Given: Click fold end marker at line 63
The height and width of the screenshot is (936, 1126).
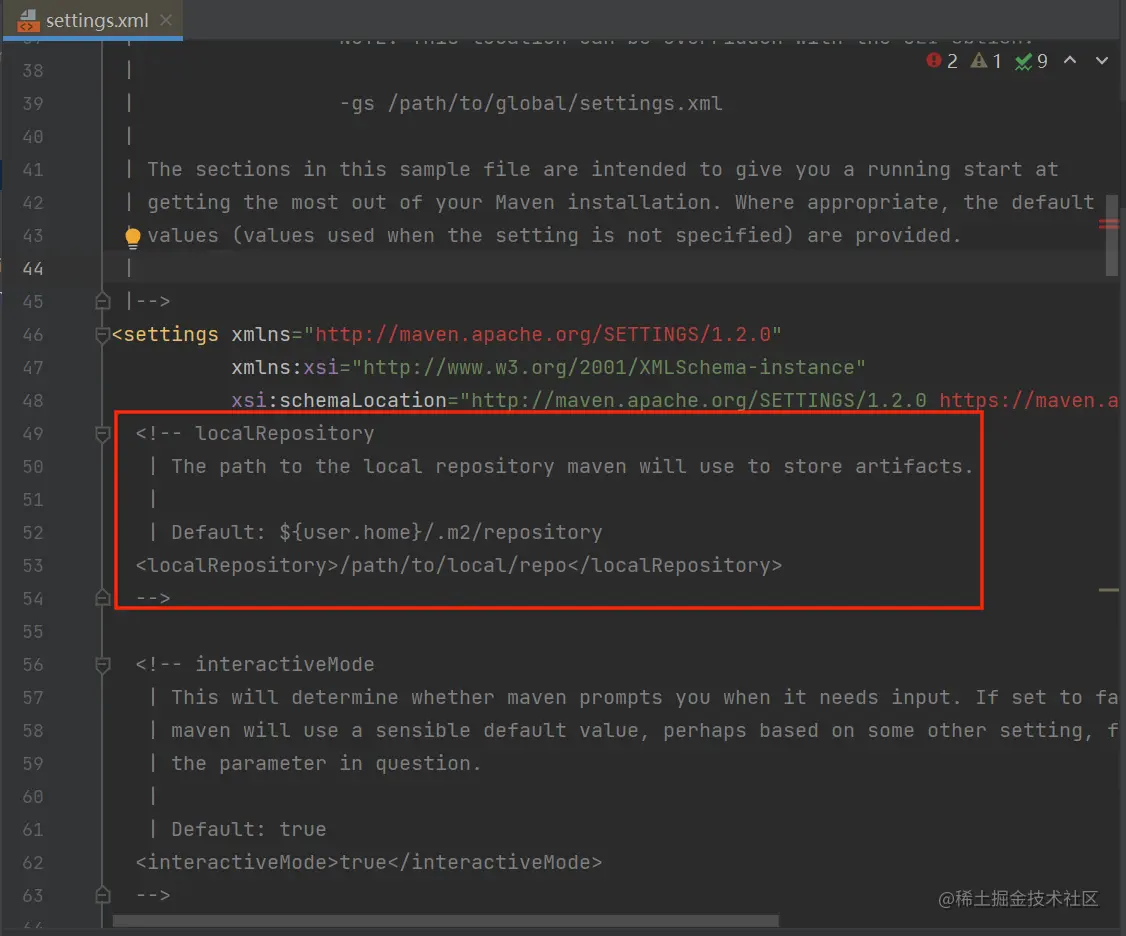Looking at the screenshot, I should pyautogui.click(x=103, y=895).
